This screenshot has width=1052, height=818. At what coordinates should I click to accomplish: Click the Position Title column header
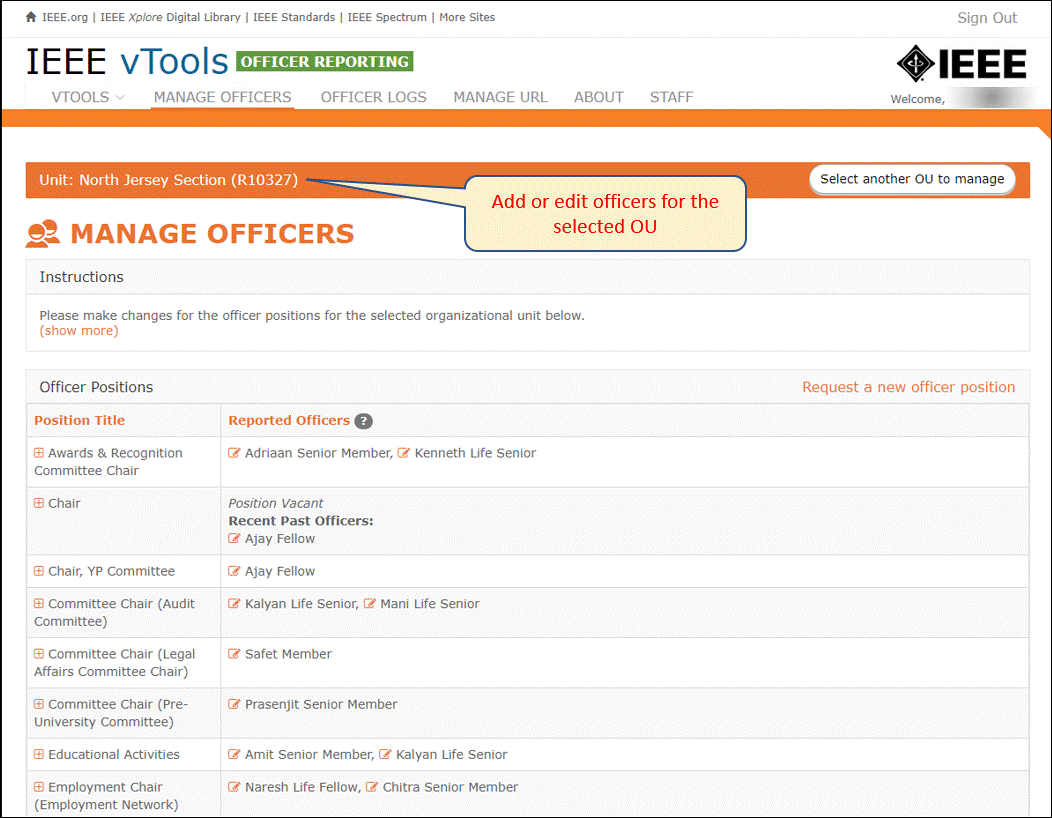(79, 421)
